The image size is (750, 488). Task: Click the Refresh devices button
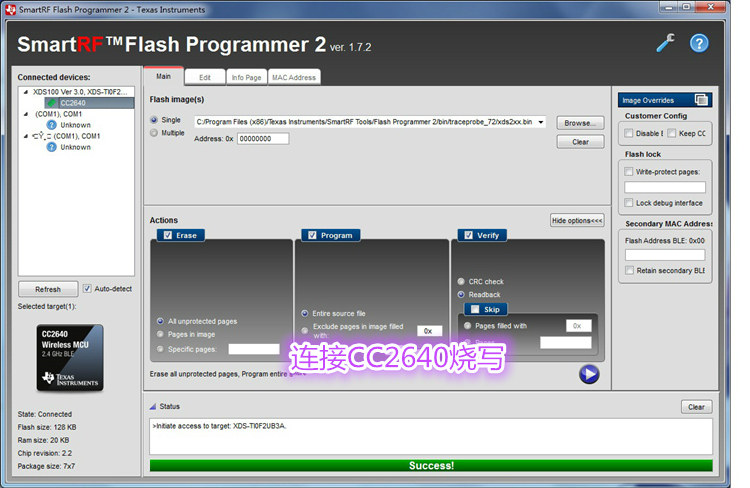pyautogui.click(x=48, y=289)
